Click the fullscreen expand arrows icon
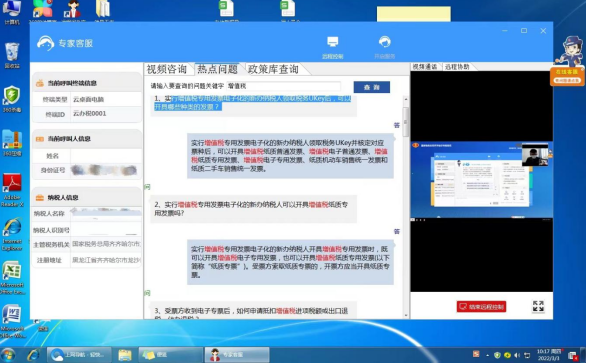This screenshot has width=592, height=364. pyautogui.click(x=538, y=306)
